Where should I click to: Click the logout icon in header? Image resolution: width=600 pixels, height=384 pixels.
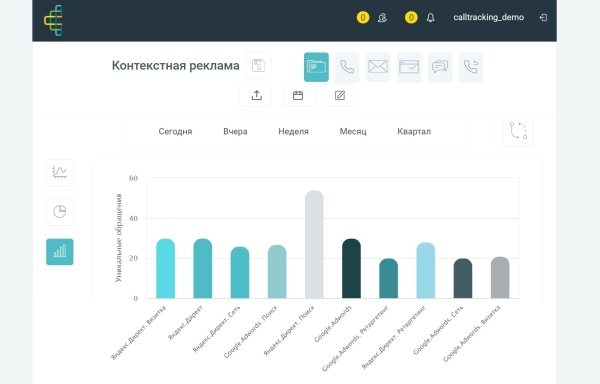pos(543,18)
